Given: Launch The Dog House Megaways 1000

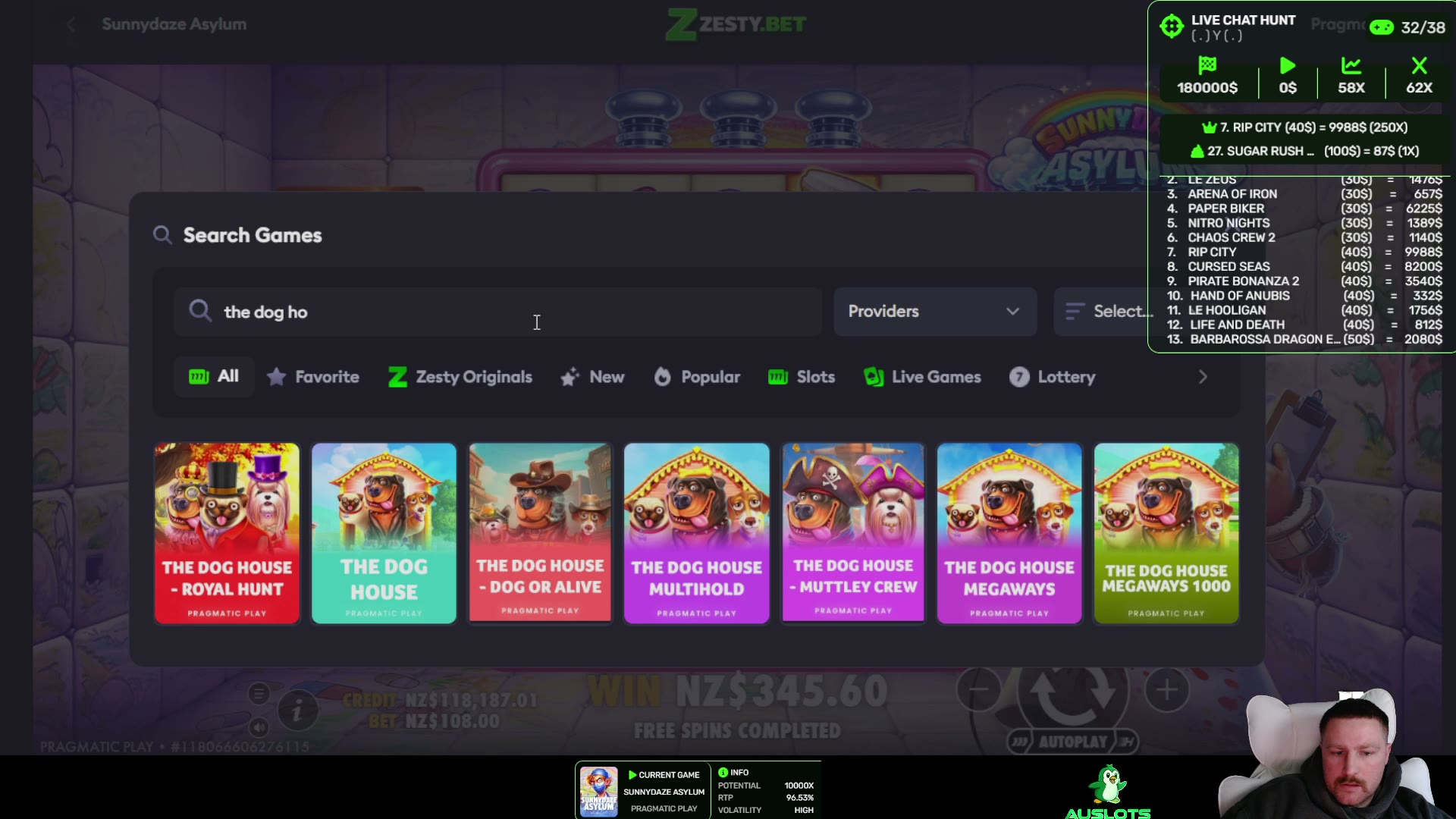Looking at the screenshot, I should 1166,533.
